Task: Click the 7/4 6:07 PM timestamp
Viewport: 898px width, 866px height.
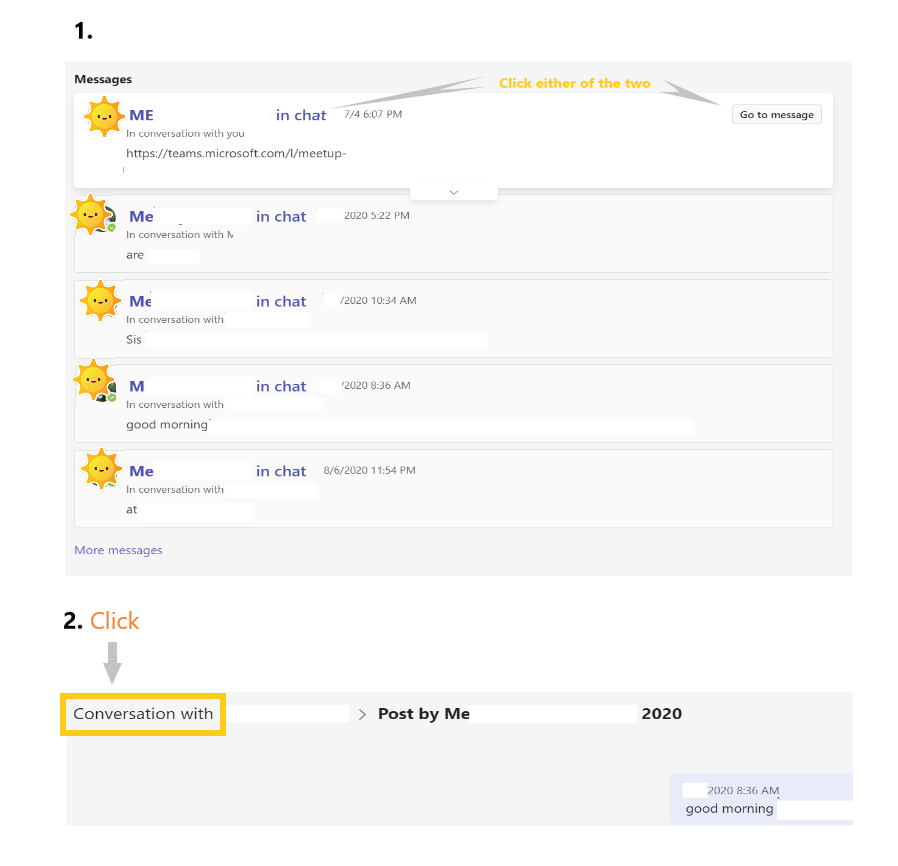Action: pos(375,114)
